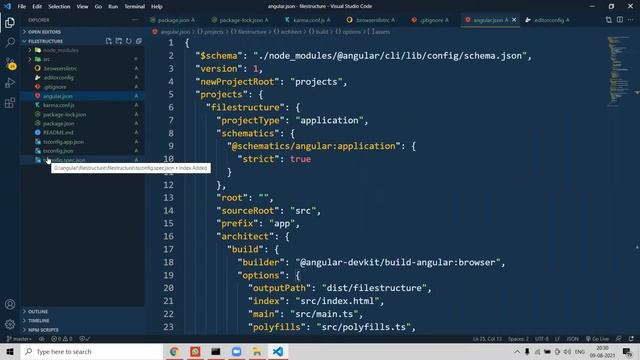Open the Manage gear icon

[x=10, y=324]
